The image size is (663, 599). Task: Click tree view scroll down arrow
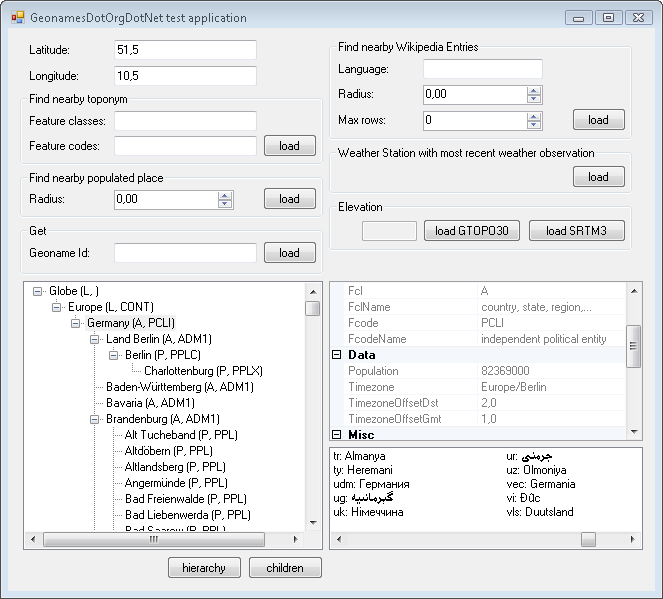pos(313,523)
